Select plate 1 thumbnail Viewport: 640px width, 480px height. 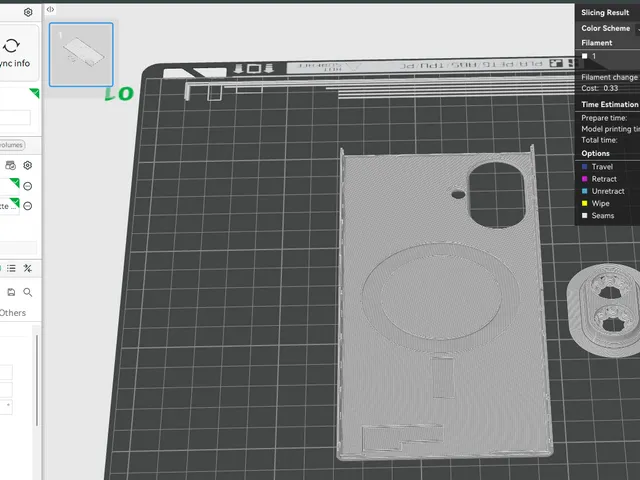tap(81, 55)
